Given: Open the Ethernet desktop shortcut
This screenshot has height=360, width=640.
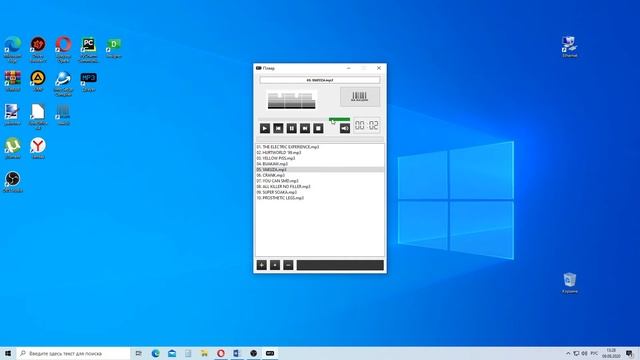Looking at the screenshot, I should 569,47.
